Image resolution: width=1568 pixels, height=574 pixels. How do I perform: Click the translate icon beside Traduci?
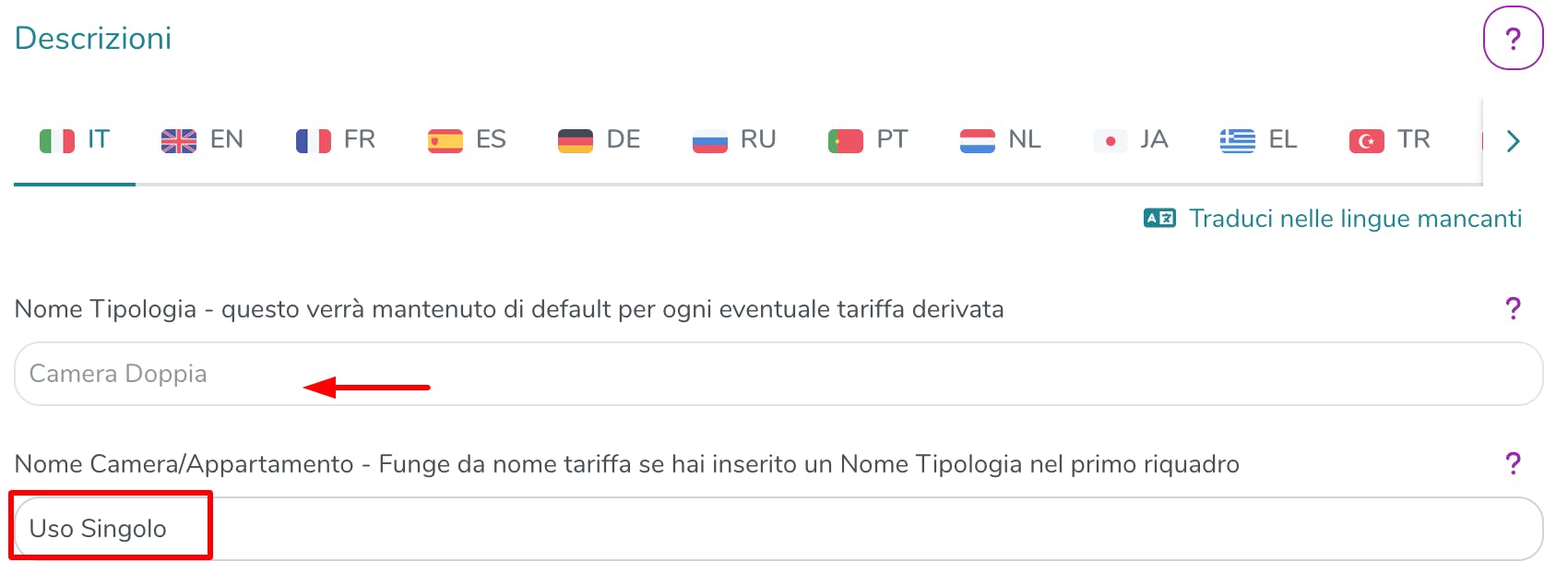[1159, 218]
